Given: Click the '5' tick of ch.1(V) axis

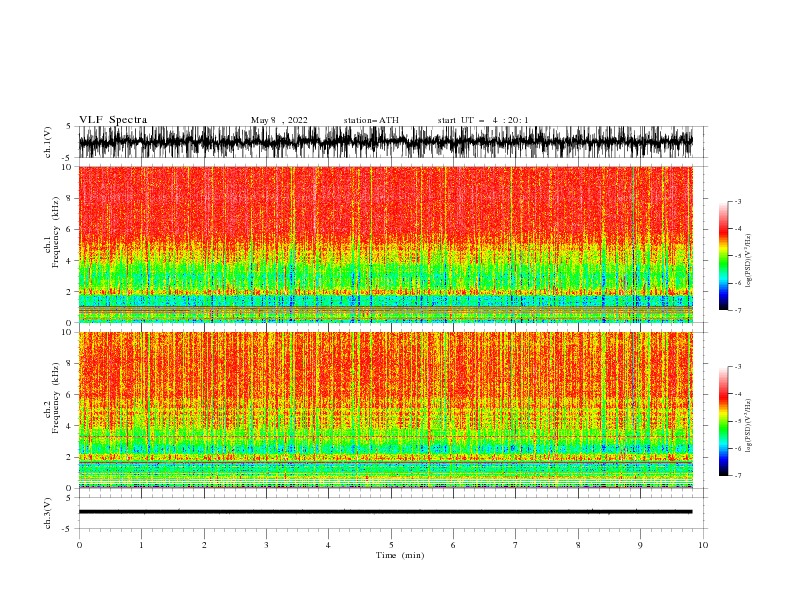Looking at the screenshot, I should pyautogui.click(x=69, y=126).
